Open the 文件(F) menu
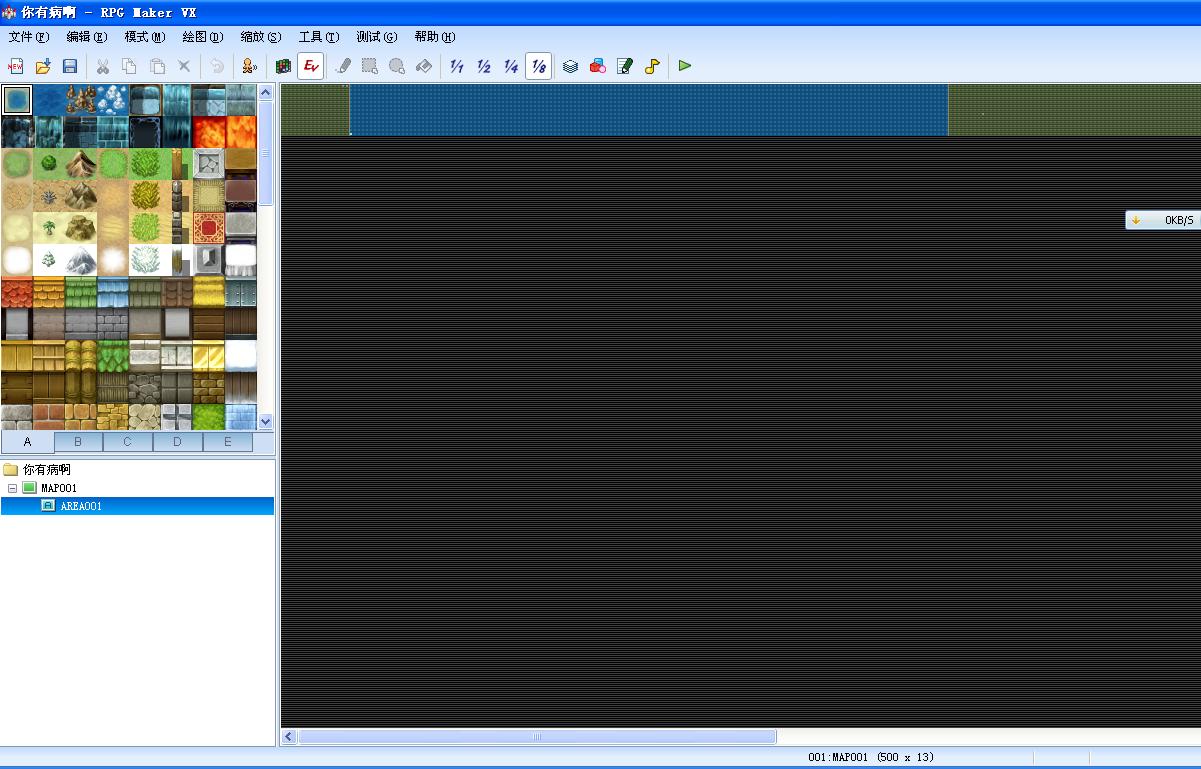 pyautogui.click(x=28, y=37)
